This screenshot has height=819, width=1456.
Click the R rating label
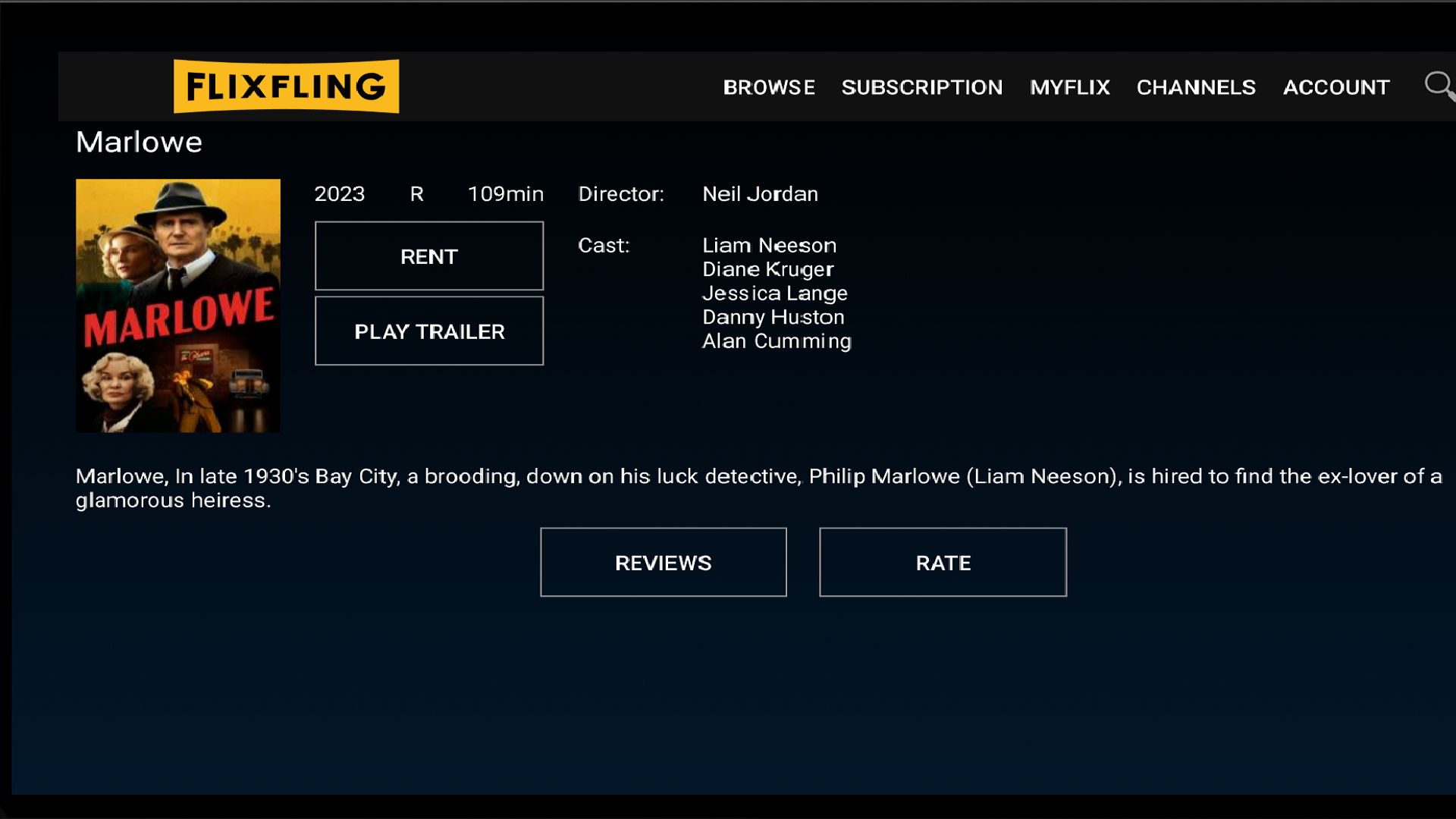pyautogui.click(x=416, y=193)
